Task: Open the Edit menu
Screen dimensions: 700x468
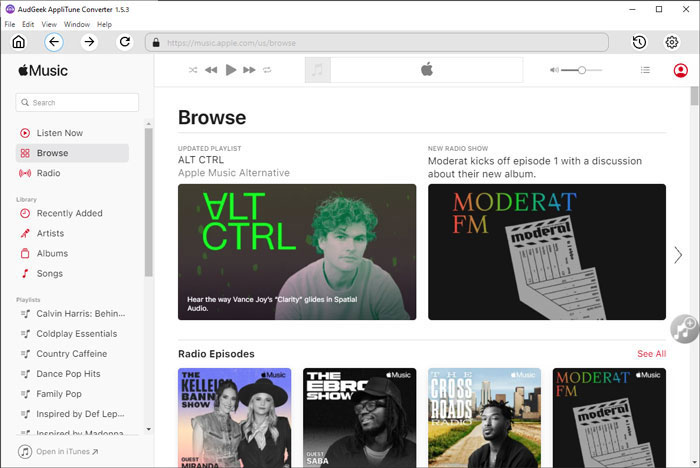Action: (x=28, y=24)
